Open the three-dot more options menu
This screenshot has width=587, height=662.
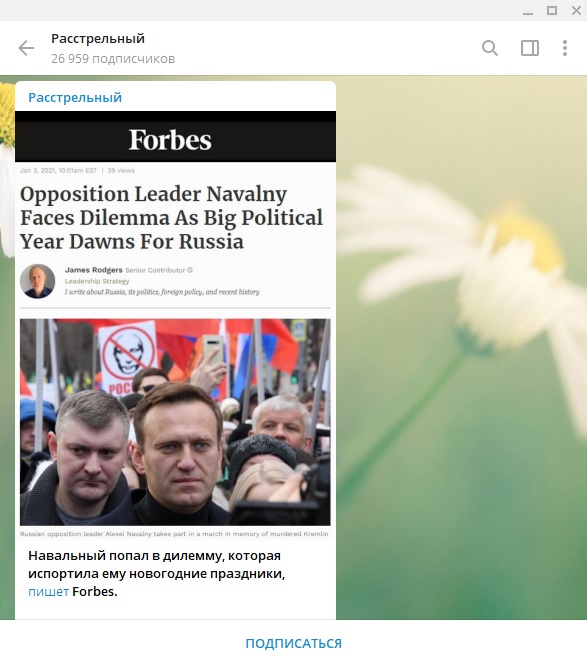(565, 48)
